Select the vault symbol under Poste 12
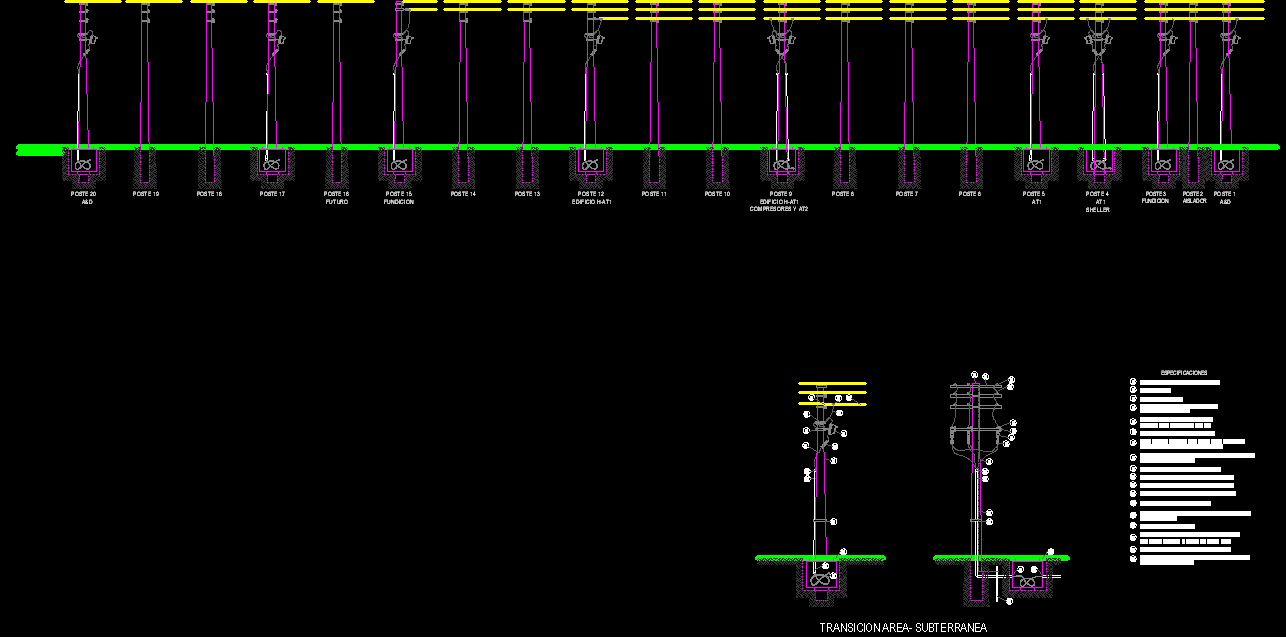The image size is (1286, 638). (x=591, y=163)
